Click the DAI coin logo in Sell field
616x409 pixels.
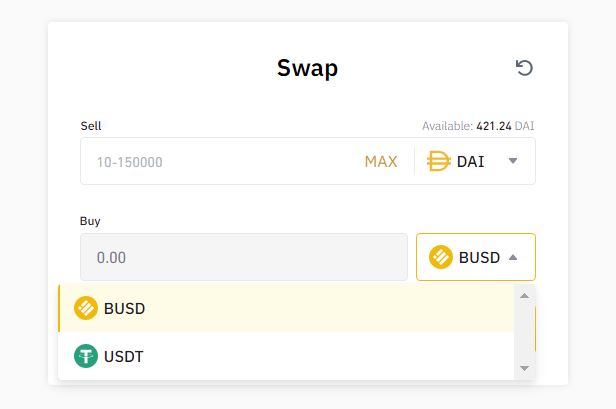click(x=439, y=161)
